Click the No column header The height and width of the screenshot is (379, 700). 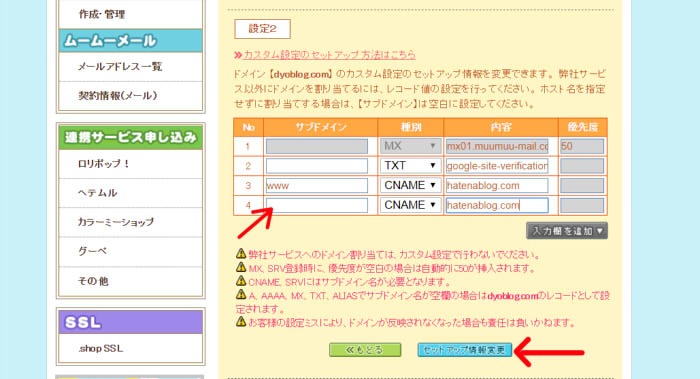(x=249, y=127)
